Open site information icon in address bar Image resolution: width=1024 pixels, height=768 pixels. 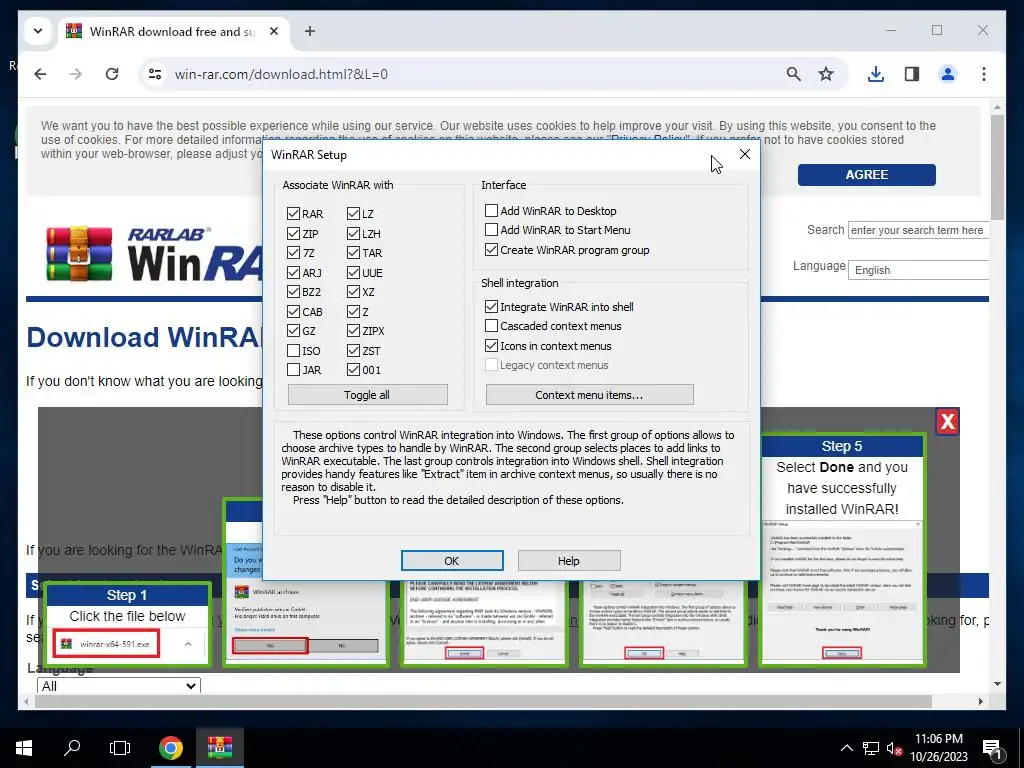(x=155, y=74)
